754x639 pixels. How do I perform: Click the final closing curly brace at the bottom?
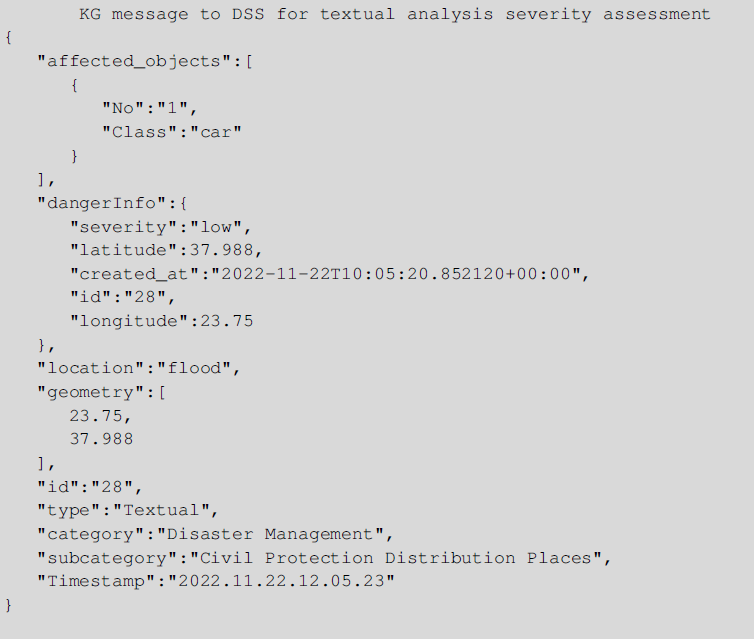point(8,605)
